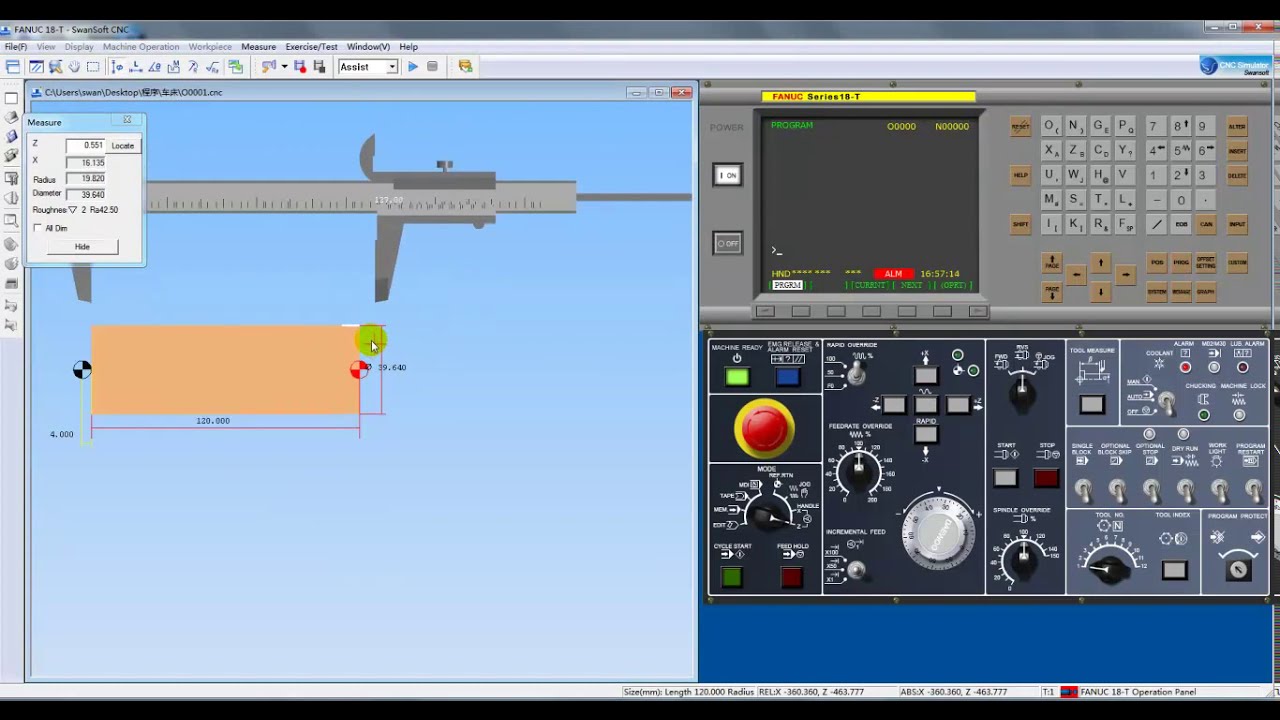The image size is (1280, 720).
Task: Open the File(F) menu
Action: pyautogui.click(x=16, y=47)
